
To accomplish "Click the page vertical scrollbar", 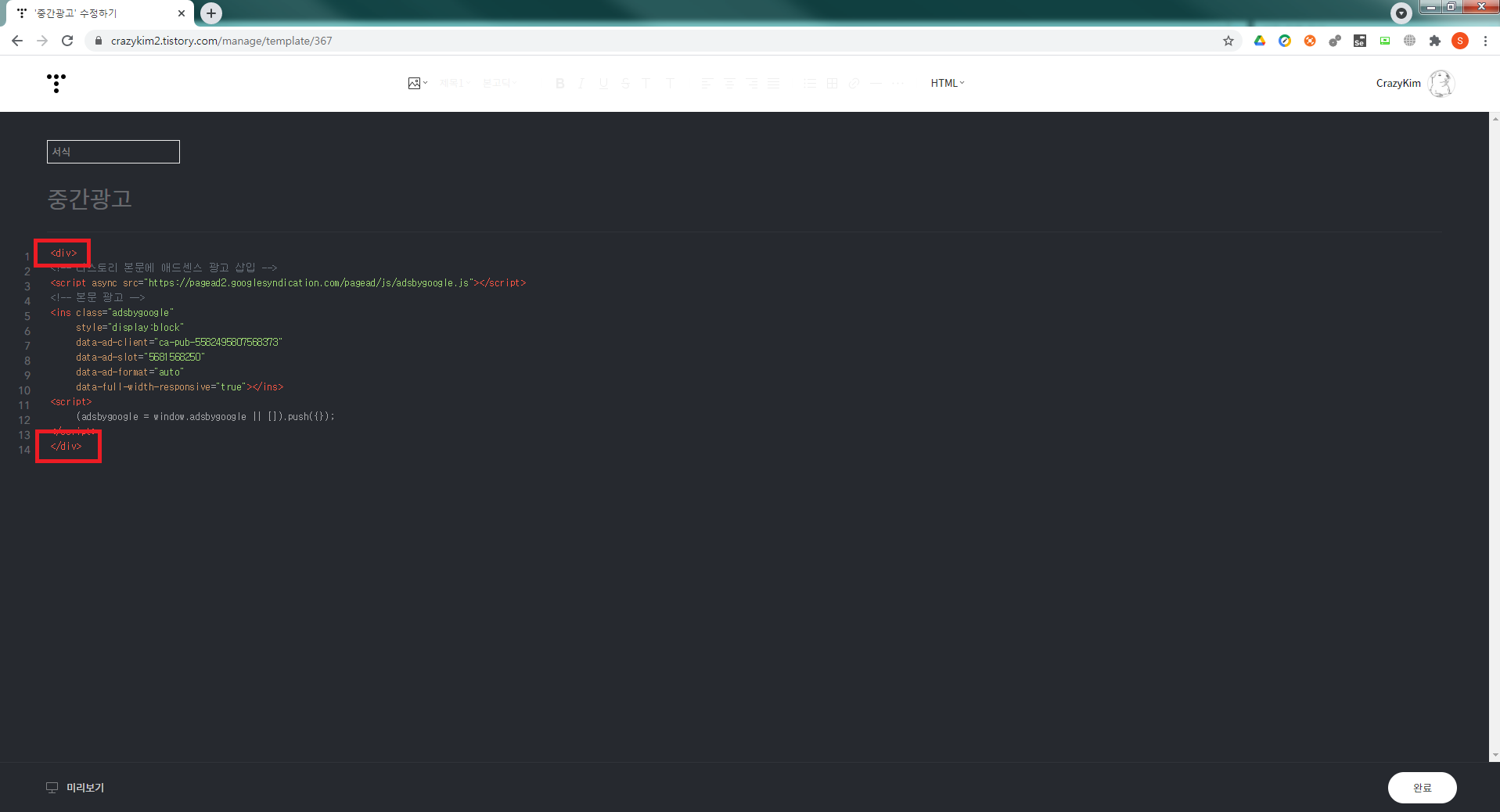I will (x=1495, y=437).
